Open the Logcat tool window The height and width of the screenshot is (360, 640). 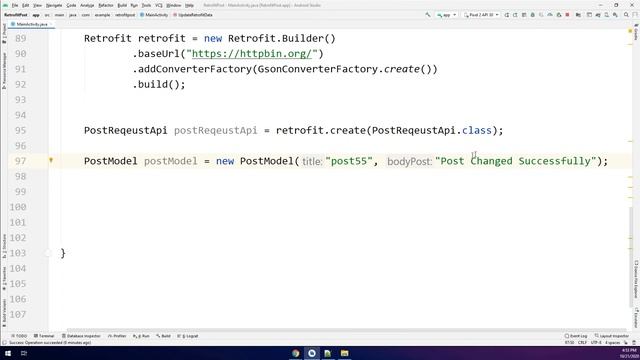click(188, 336)
